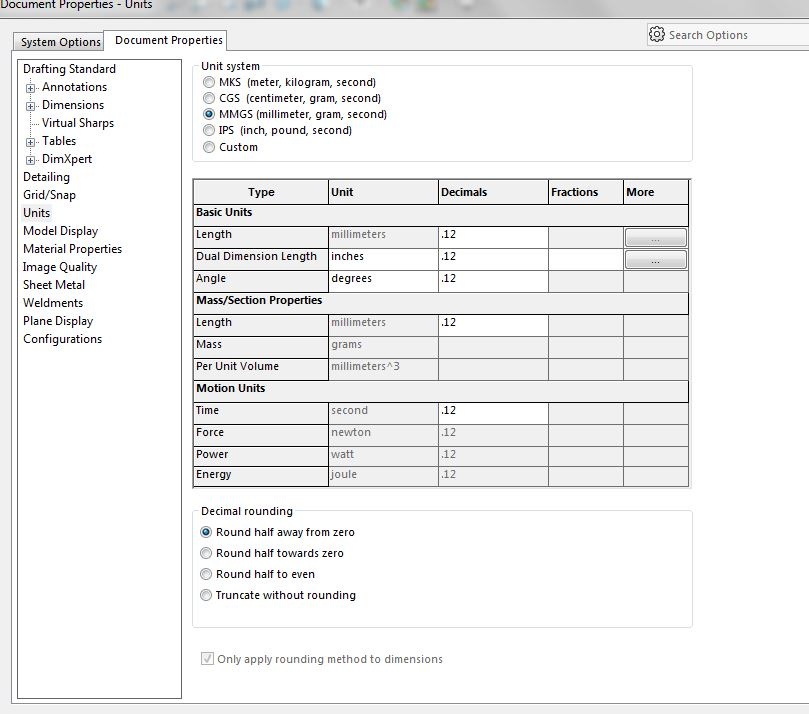Screen dimensions: 809x714
Task: Open Image Quality settings
Action: coord(60,267)
